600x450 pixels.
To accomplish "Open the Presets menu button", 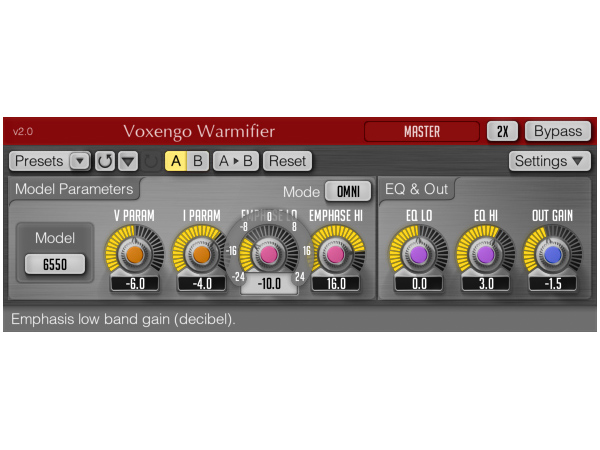I will pyautogui.click(x=49, y=161).
